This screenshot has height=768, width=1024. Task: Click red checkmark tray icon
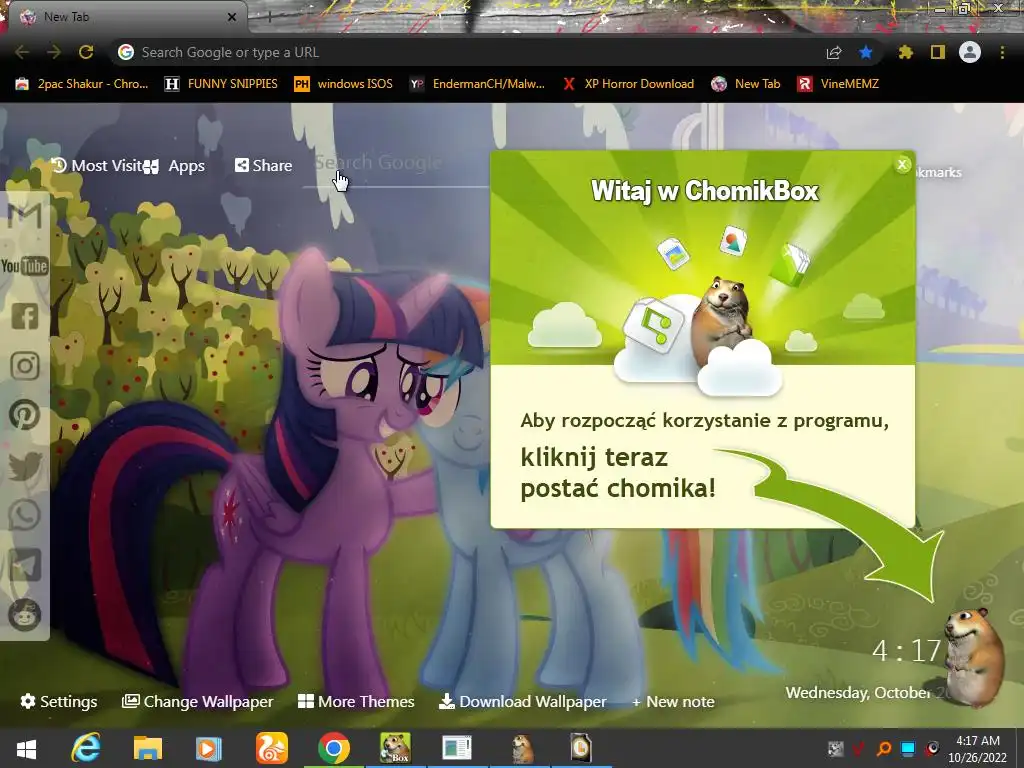click(859, 748)
